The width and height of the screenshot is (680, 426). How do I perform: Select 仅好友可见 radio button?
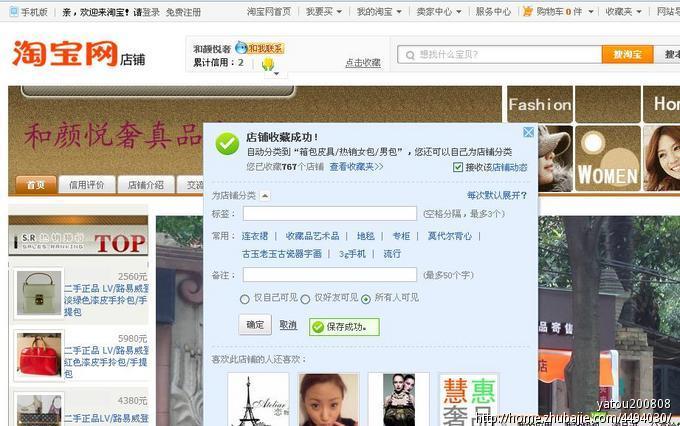click(305, 299)
